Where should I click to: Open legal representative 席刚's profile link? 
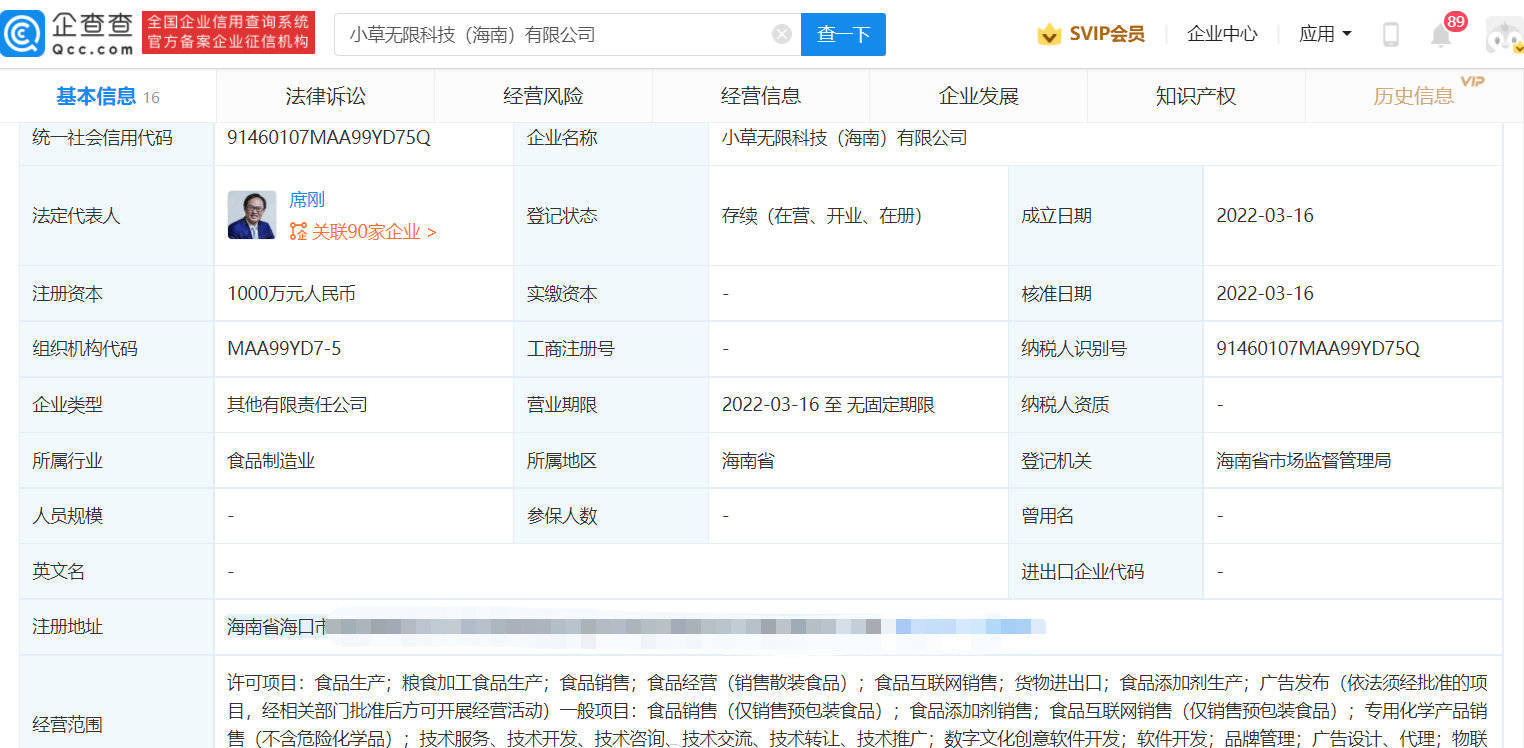[x=307, y=200]
